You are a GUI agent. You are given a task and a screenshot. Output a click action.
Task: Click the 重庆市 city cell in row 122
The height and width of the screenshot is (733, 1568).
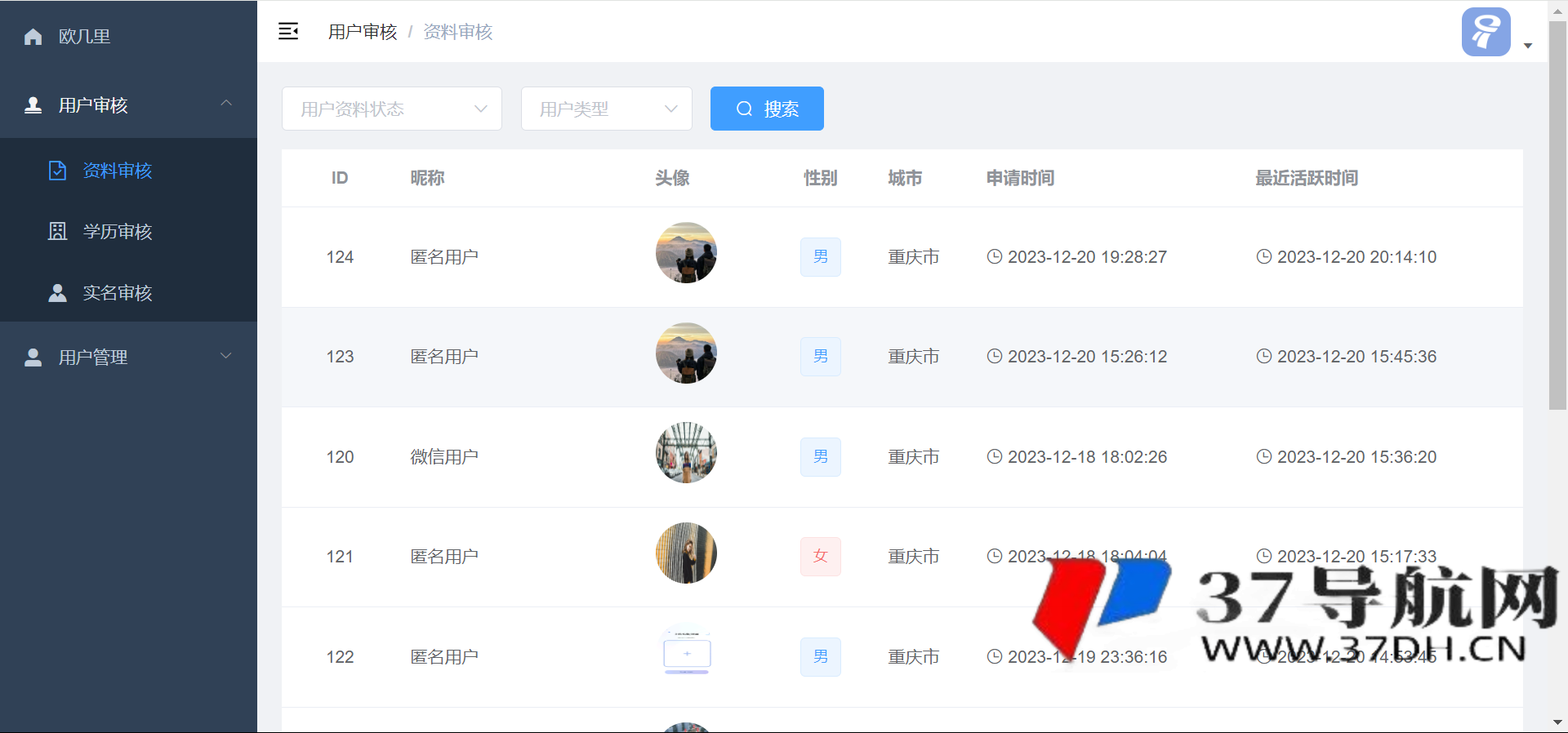coord(914,657)
